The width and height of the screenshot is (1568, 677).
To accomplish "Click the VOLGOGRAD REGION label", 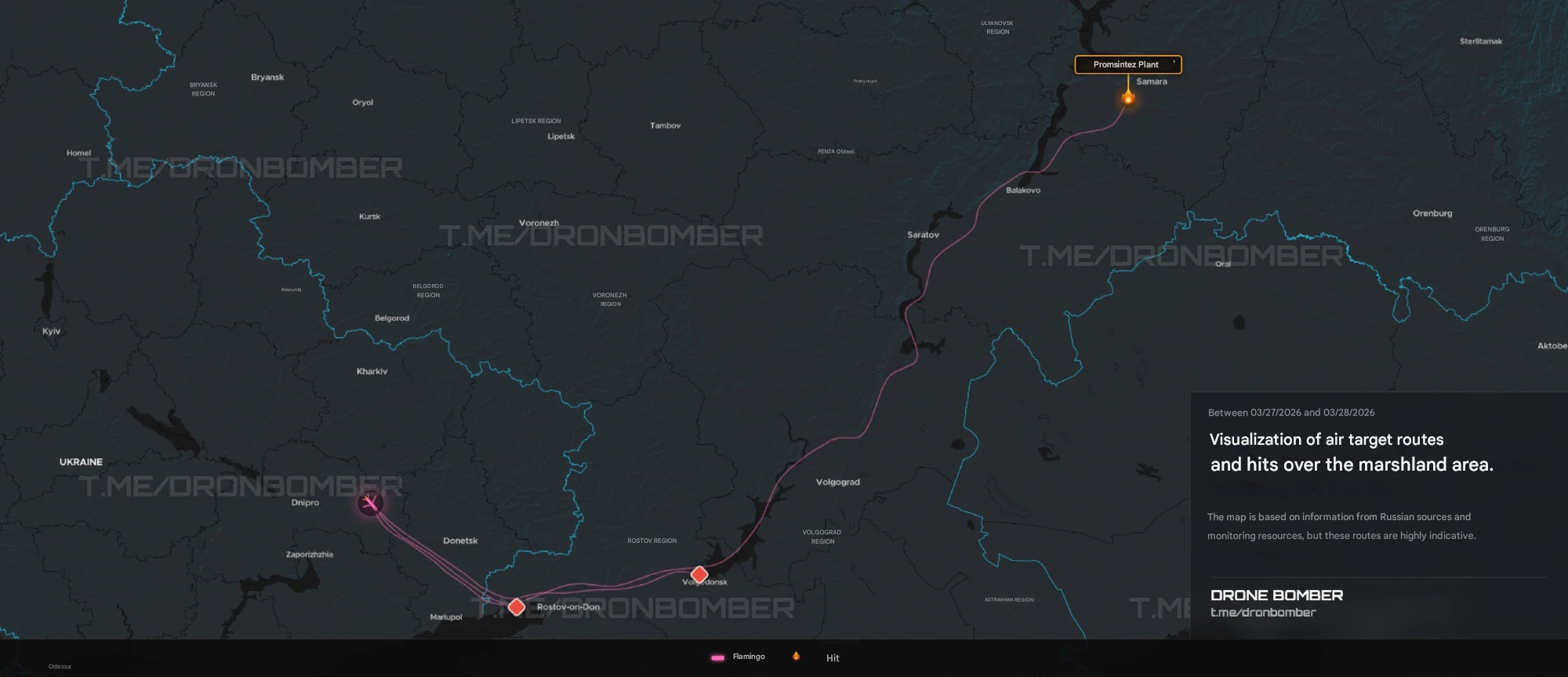I will [822, 537].
